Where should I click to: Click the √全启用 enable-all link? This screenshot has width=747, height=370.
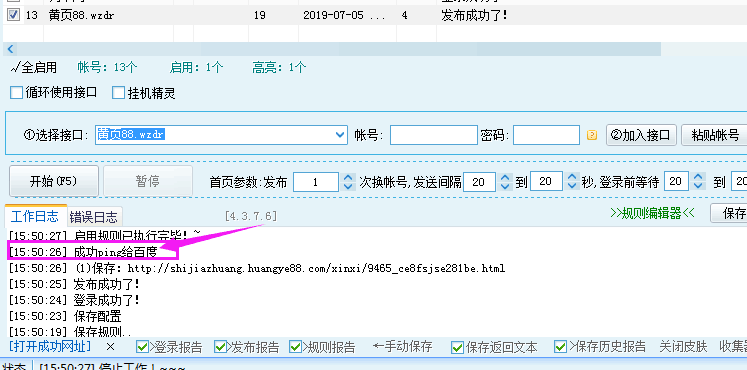33,68
